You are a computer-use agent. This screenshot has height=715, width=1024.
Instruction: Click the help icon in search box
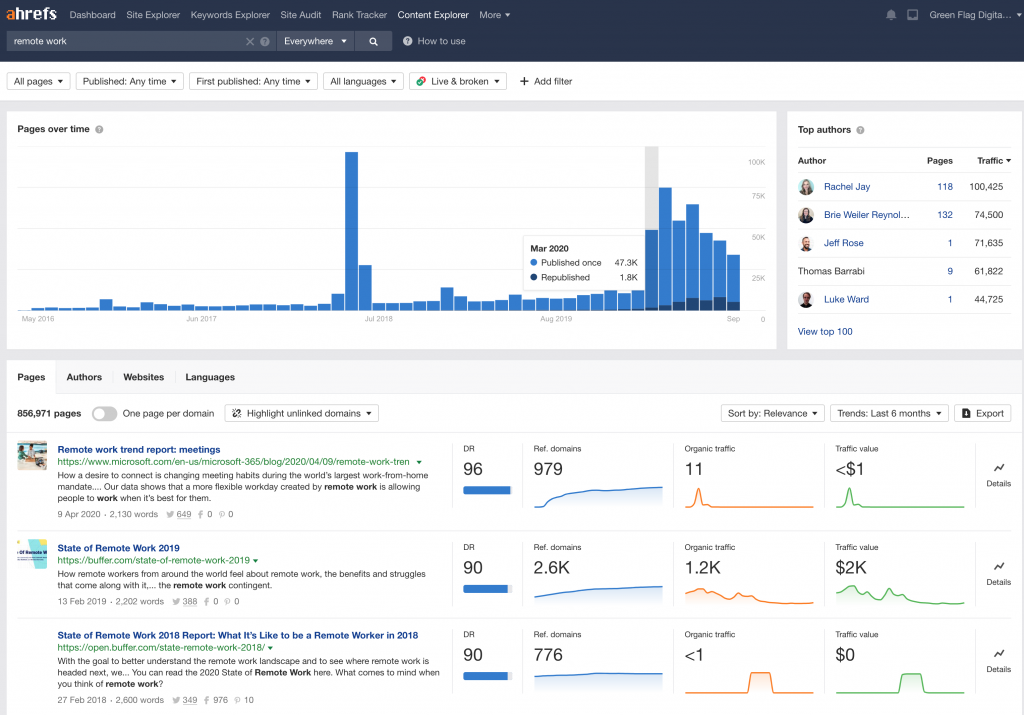coord(265,41)
